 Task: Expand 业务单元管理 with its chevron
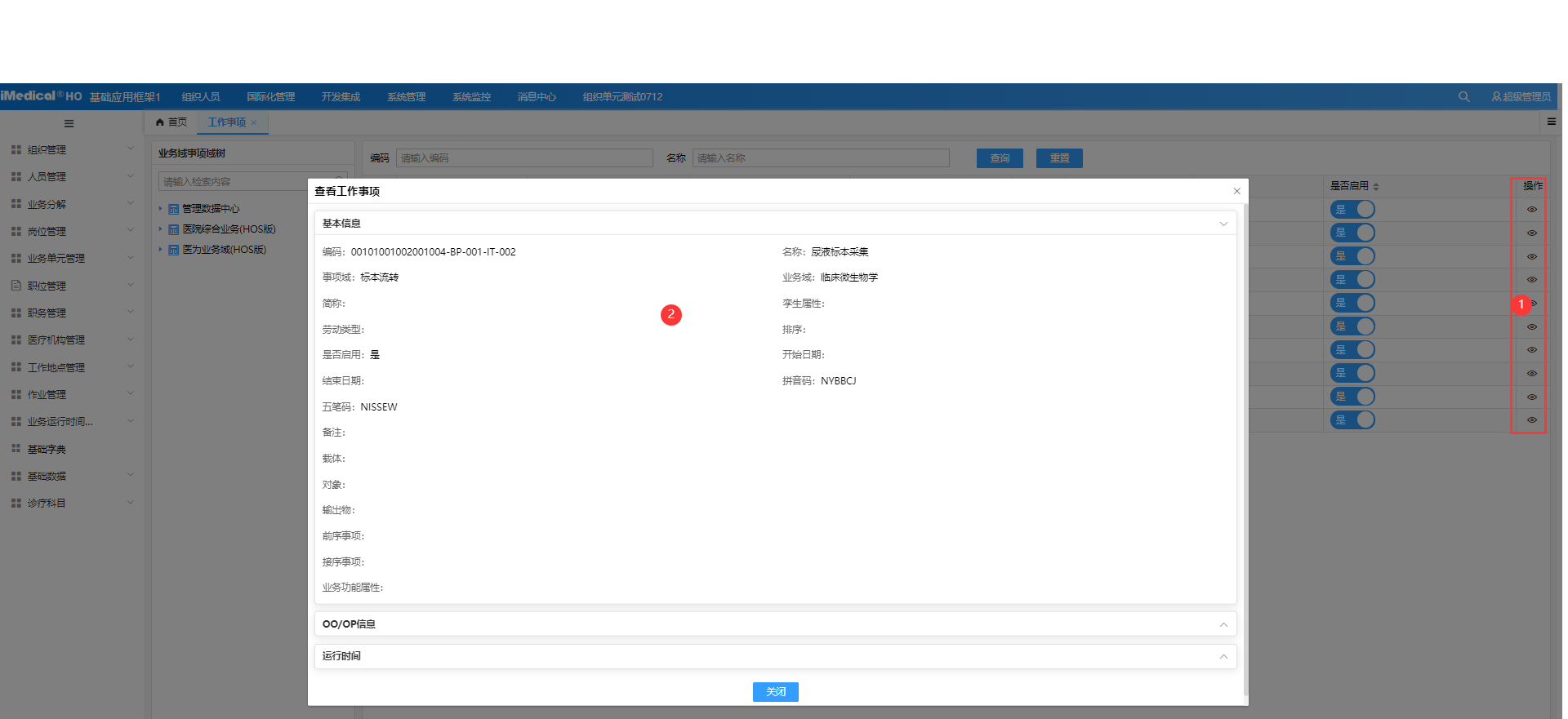pyautogui.click(x=131, y=258)
